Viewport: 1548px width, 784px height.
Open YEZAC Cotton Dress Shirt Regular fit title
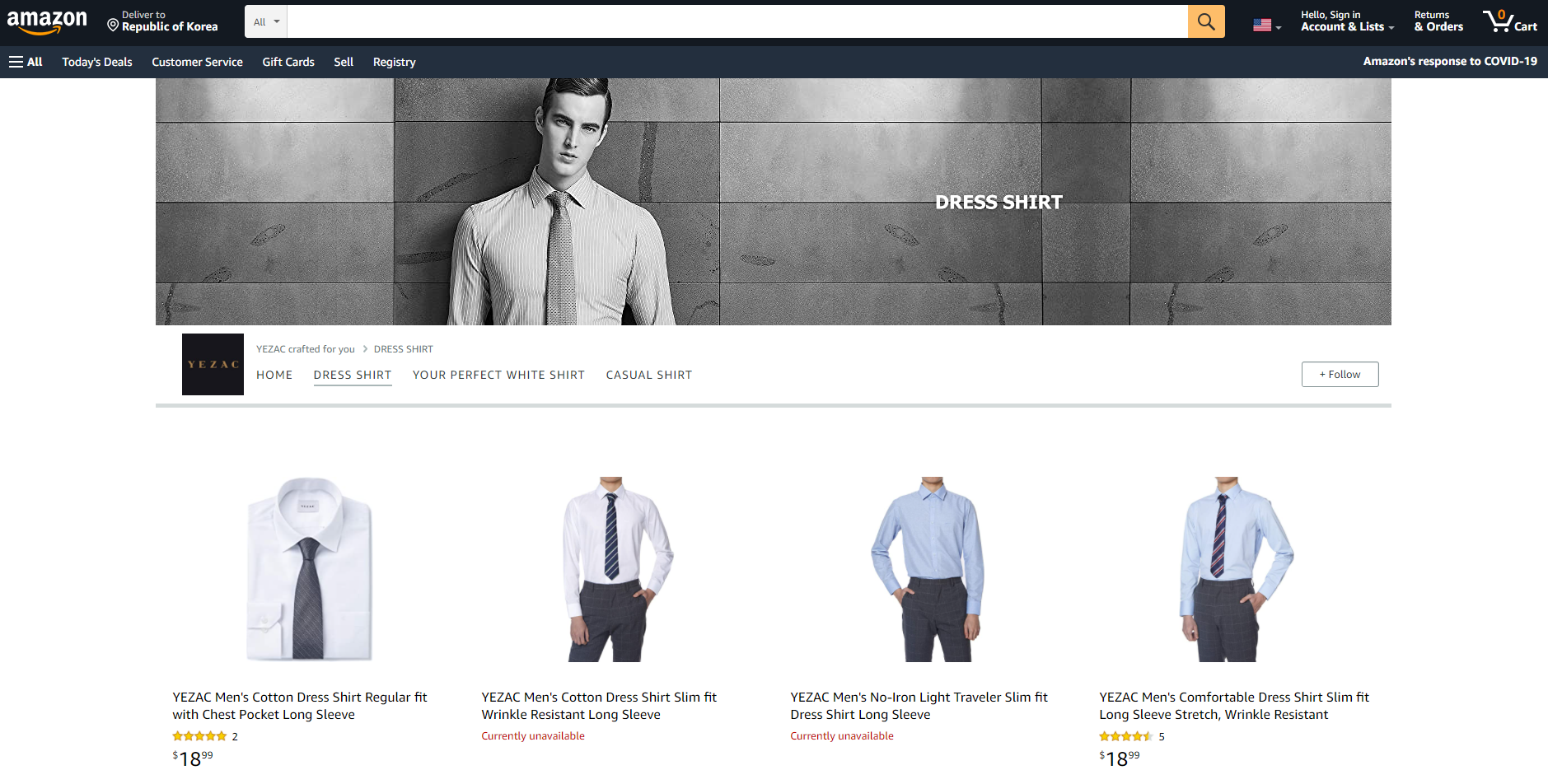pos(300,706)
